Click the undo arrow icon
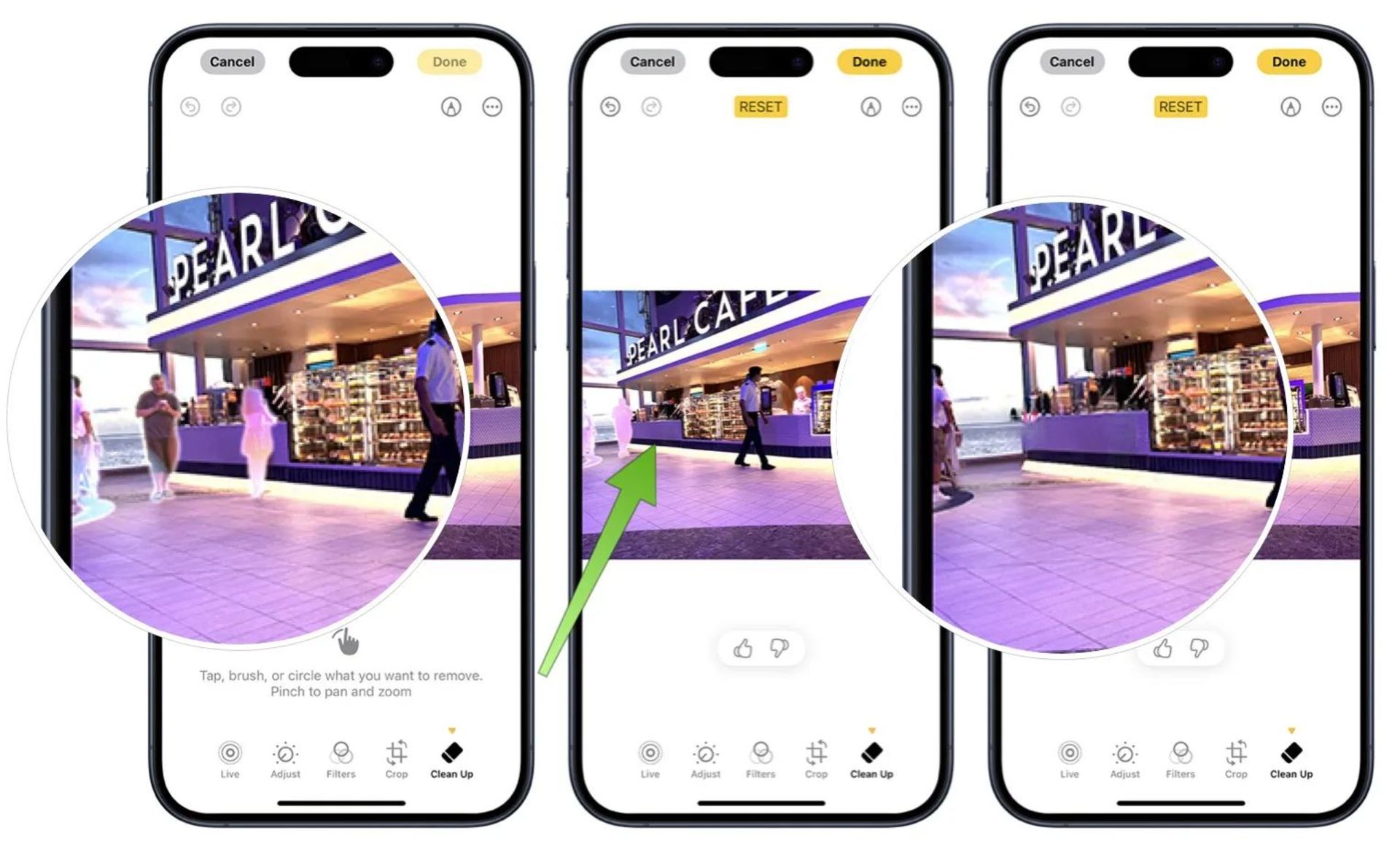Image resolution: width=1400 pixels, height=852 pixels. point(190,106)
